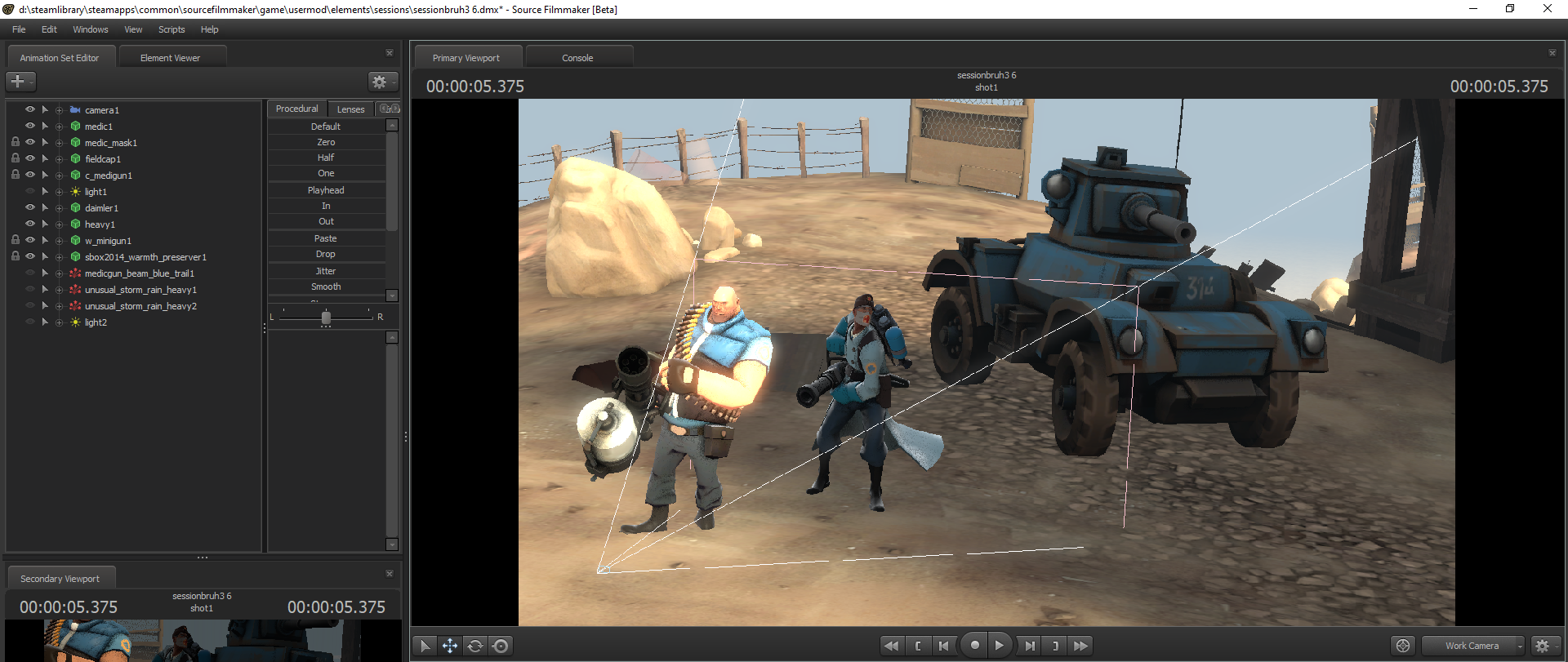Viewport: 1568px width, 662px height.
Task: Apply the Zero preset
Action: pos(326,142)
